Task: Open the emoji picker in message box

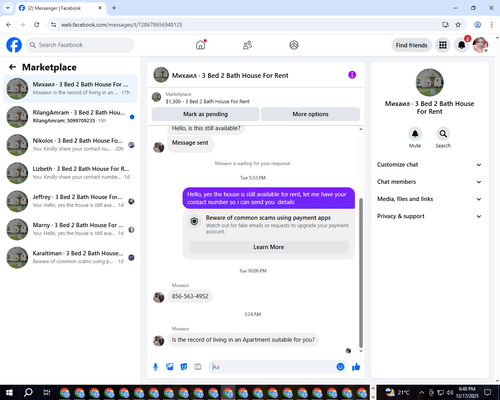Action: point(340,367)
